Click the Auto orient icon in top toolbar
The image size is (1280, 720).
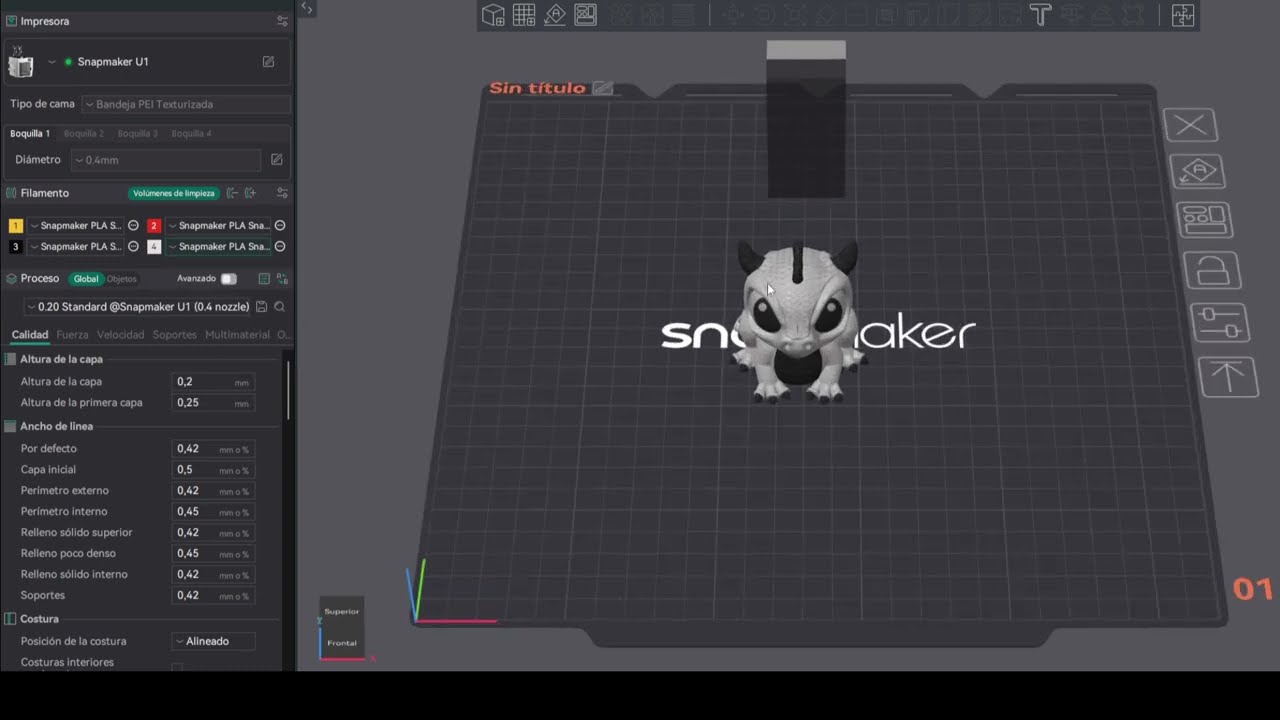[x=555, y=15]
